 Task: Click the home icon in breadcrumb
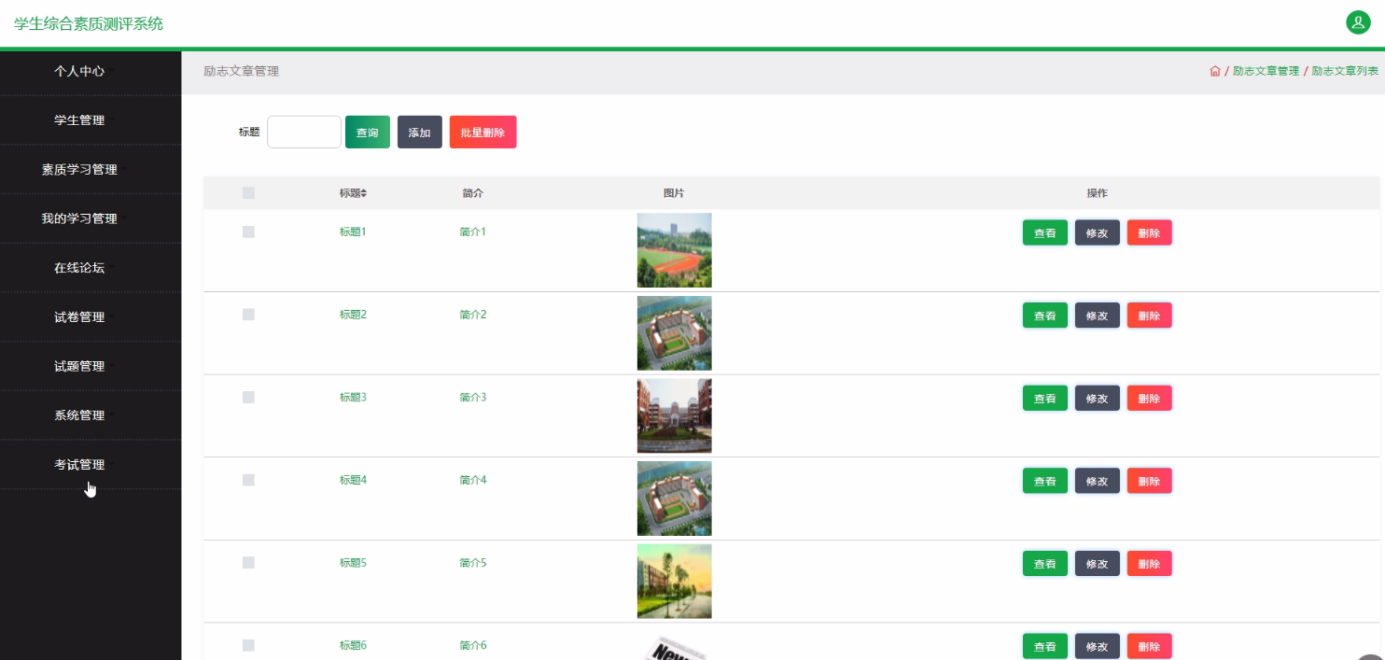point(1215,71)
